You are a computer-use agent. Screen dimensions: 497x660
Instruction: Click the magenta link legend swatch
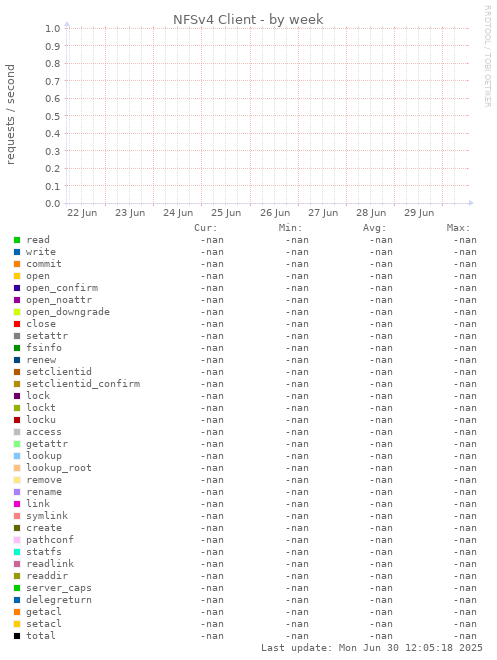[17, 504]
